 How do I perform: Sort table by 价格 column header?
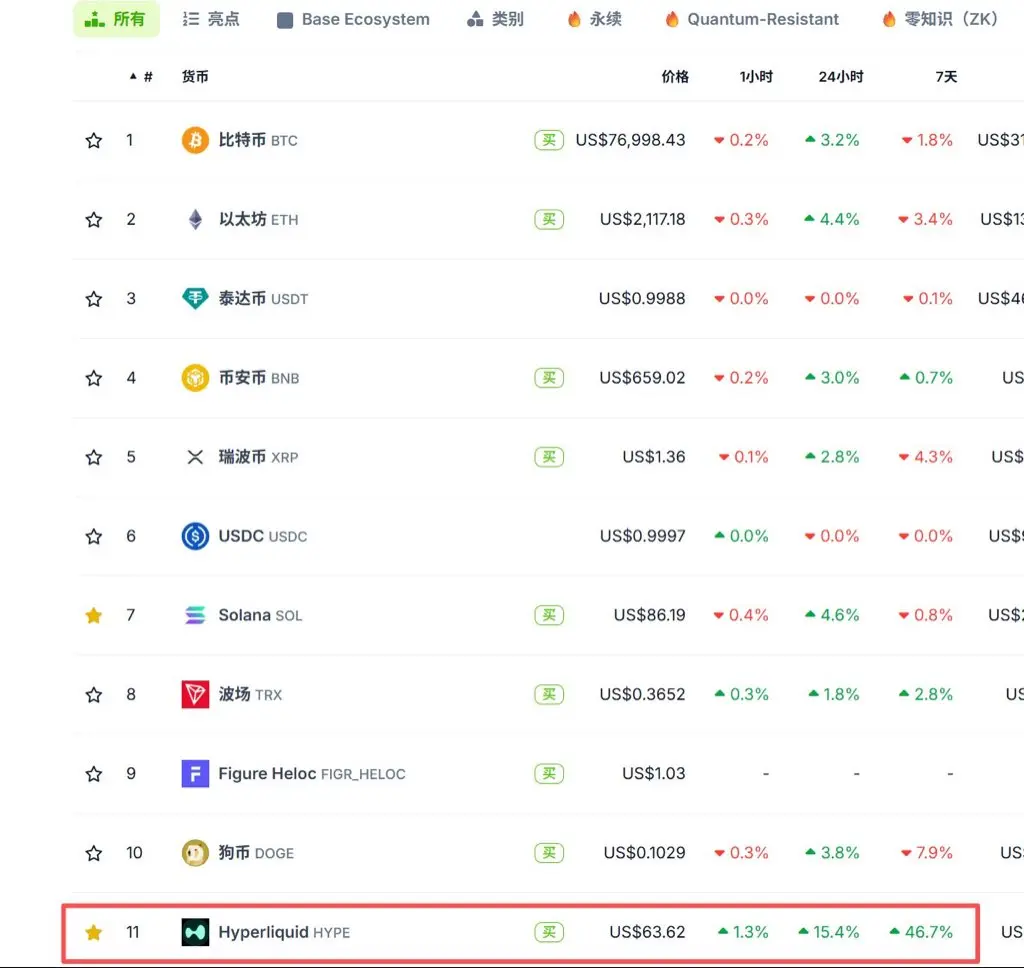(x=675, y=77)
